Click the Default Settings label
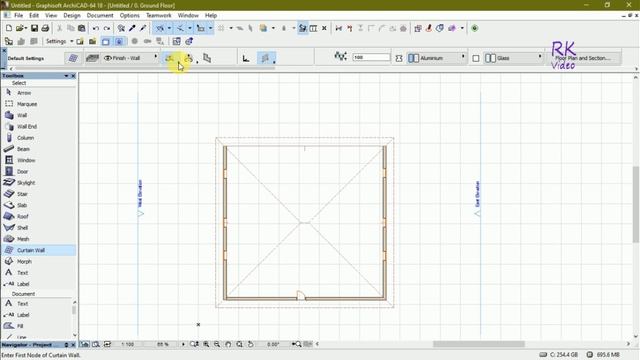 [x=26, y=58]
